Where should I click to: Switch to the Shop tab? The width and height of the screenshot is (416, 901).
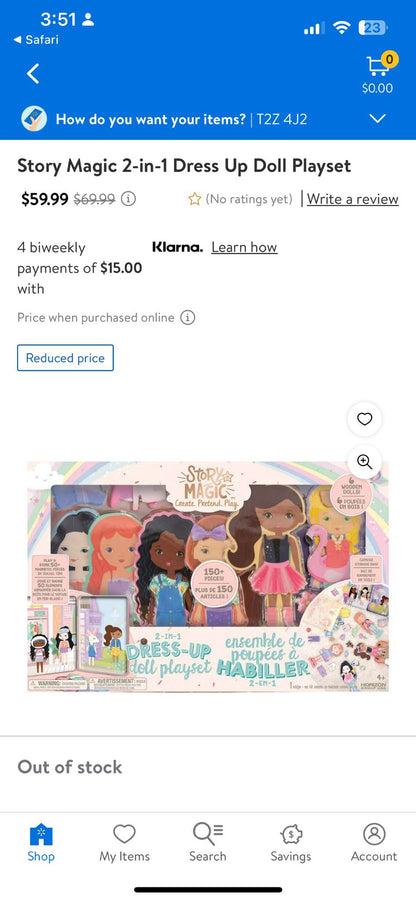[x=41, y=843]
